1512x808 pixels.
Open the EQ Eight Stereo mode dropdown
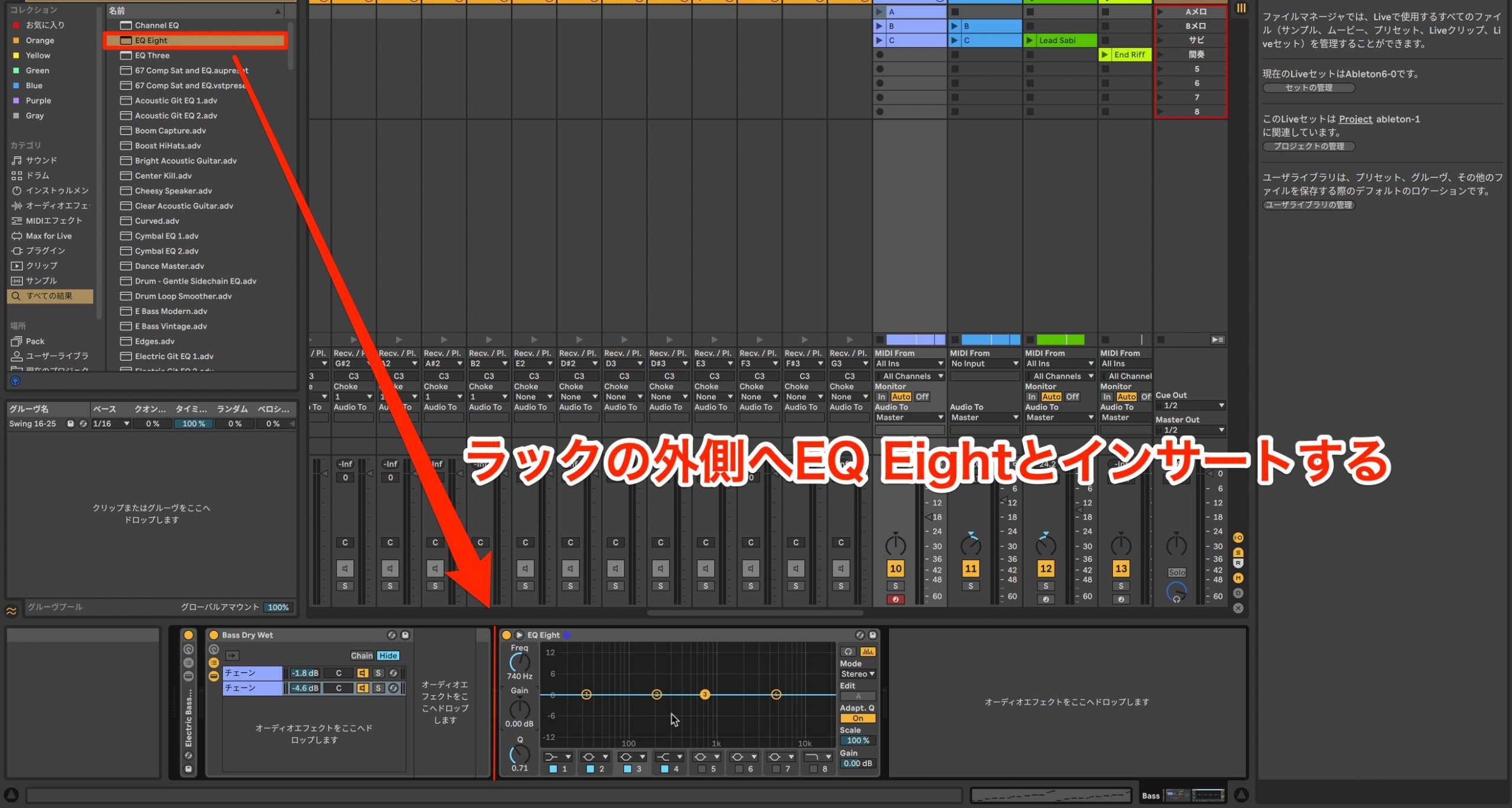tap(858, 674)
